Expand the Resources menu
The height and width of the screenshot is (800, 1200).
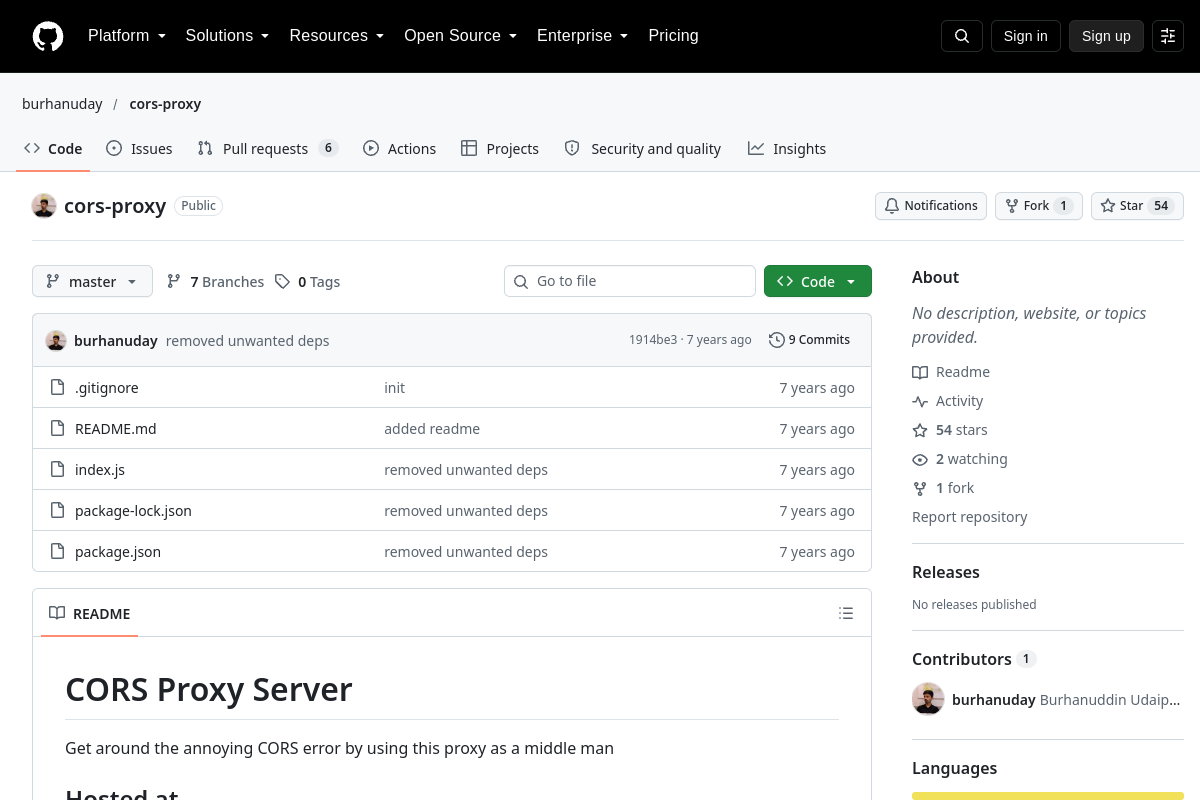[337, 36]
